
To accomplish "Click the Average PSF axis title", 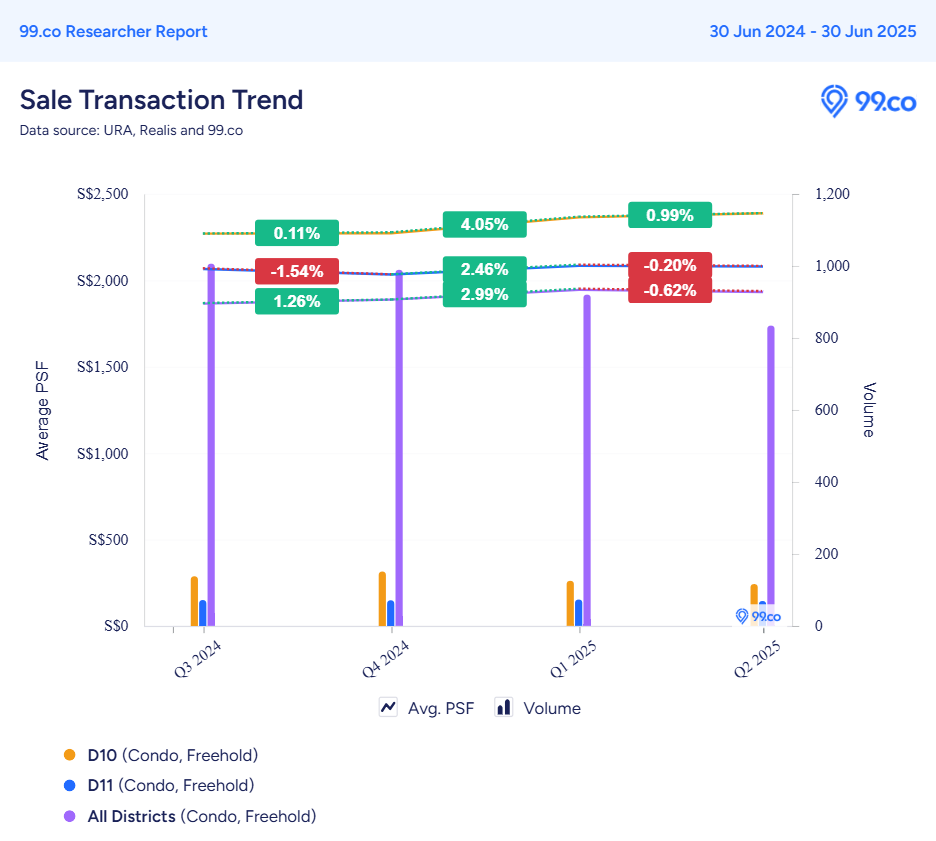I will pyautogui.click(x=42, y=411).
